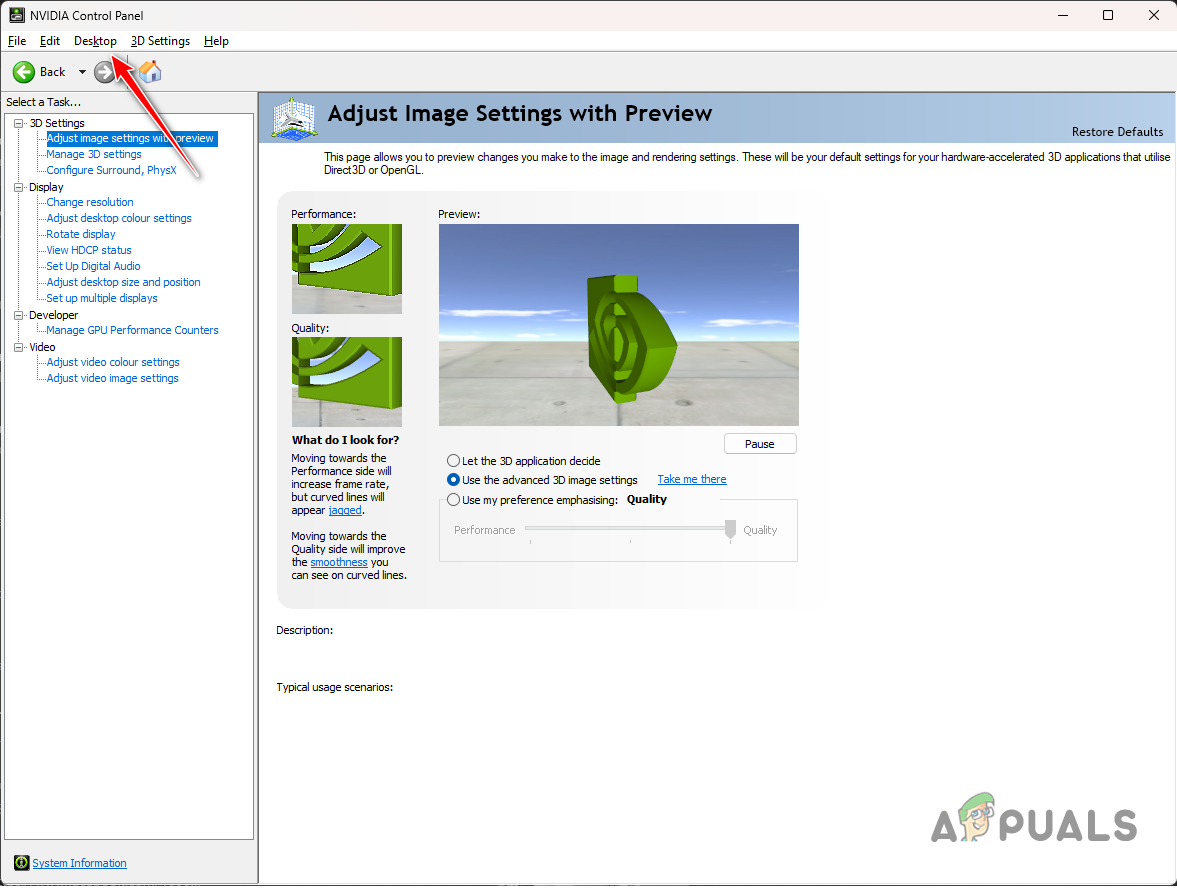Click the 'Description:' label
This screenshot has width=1177, height=890.
pyautogui.click(x=305, y=630)
